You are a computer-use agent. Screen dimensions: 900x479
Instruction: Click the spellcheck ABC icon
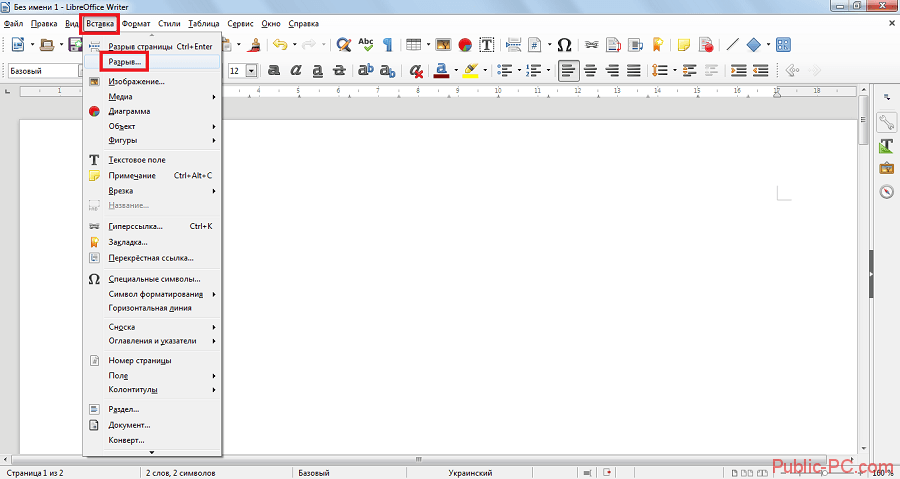(x=366, y=45)
